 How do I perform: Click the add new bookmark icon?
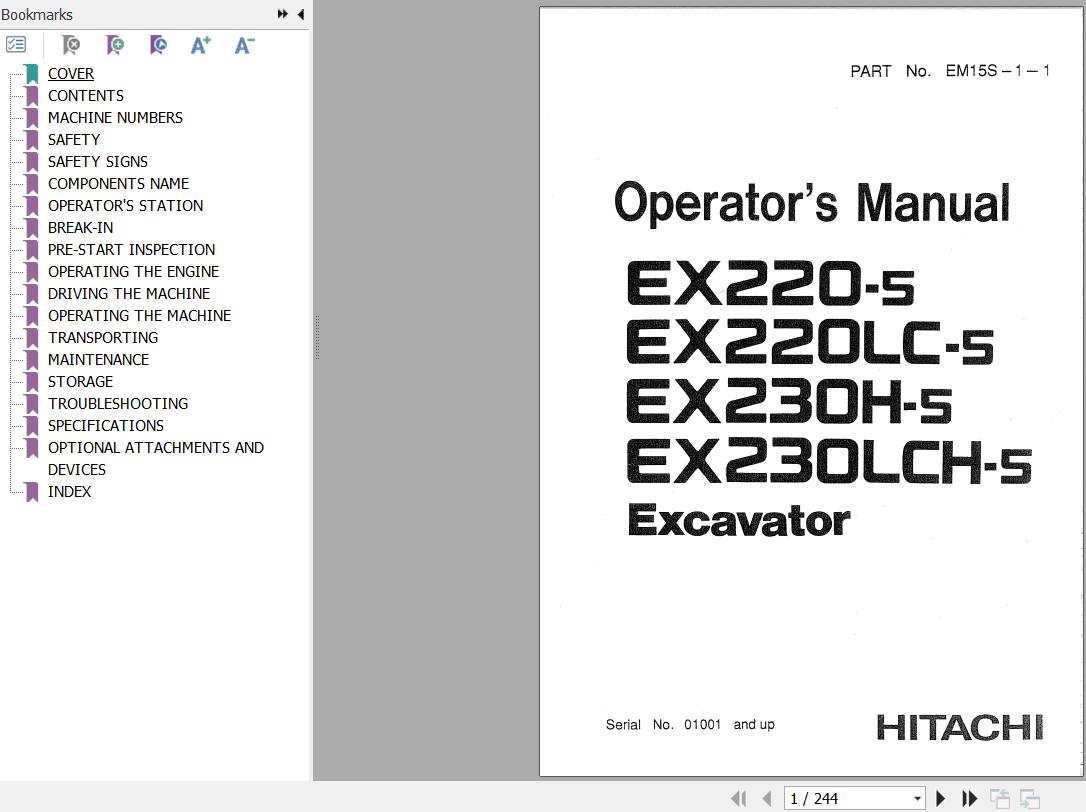[115, 45]
